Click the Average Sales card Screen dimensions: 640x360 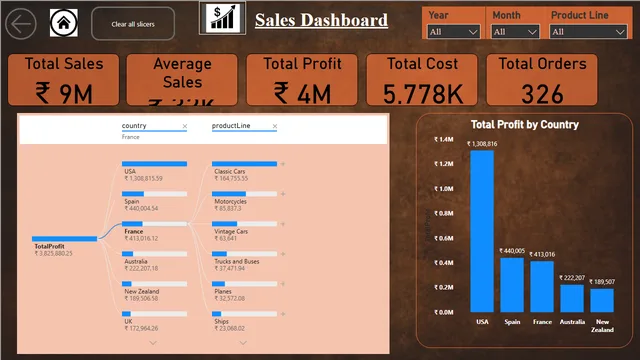(x=182, y=80)
